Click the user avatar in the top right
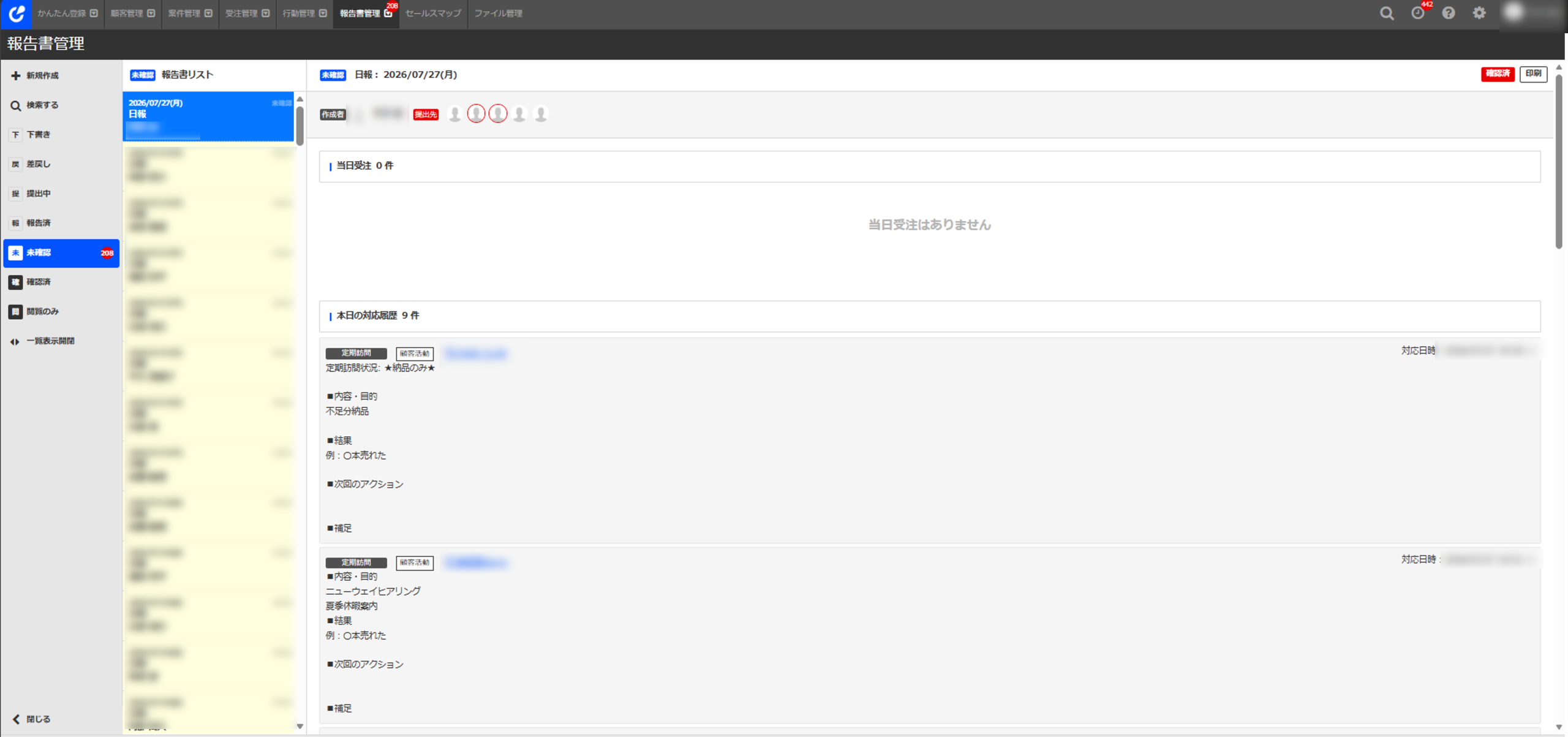1568x737 pixels. pos(1513,13)
